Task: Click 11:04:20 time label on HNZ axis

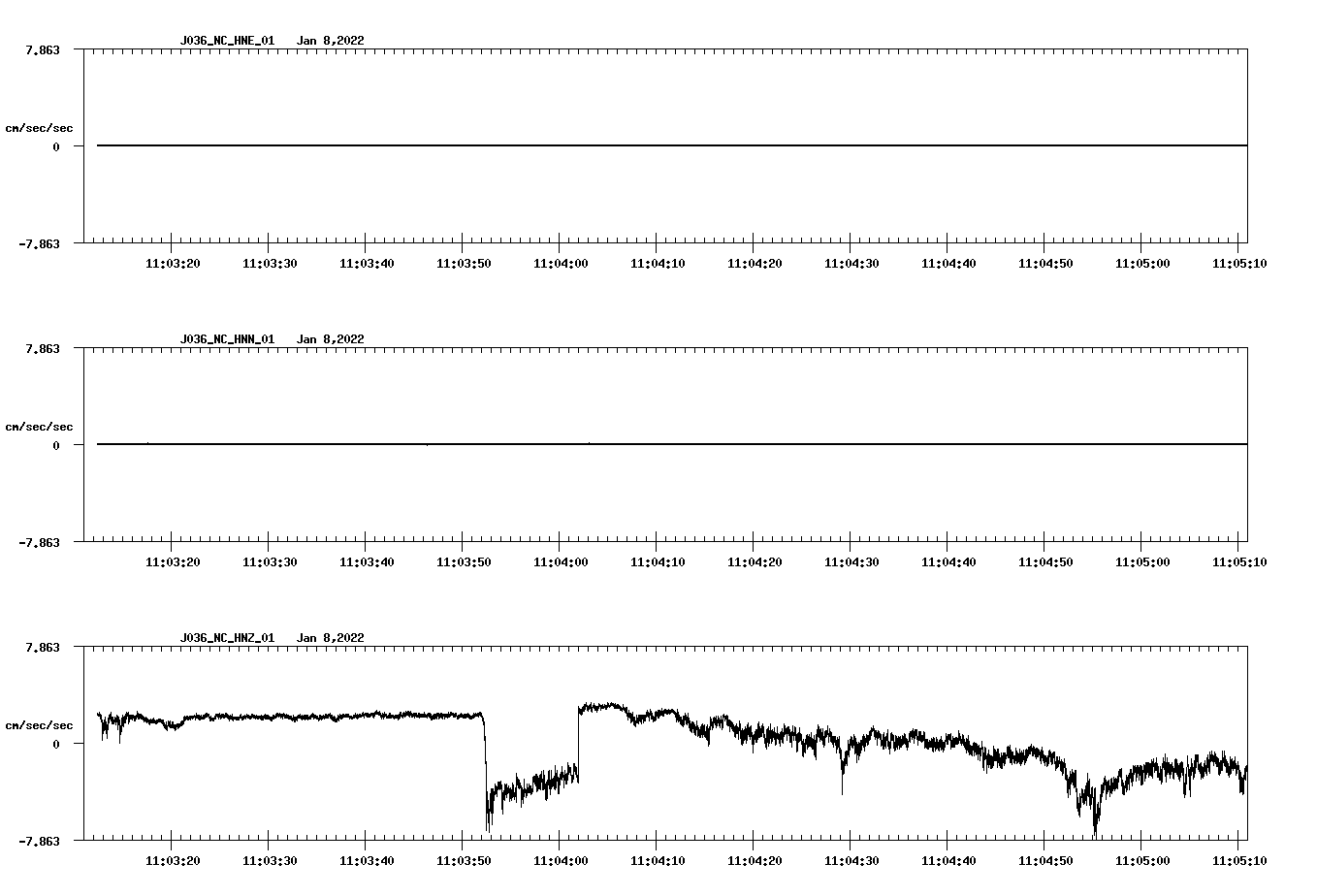Action: pyautogui.click(x=755, y=860)
